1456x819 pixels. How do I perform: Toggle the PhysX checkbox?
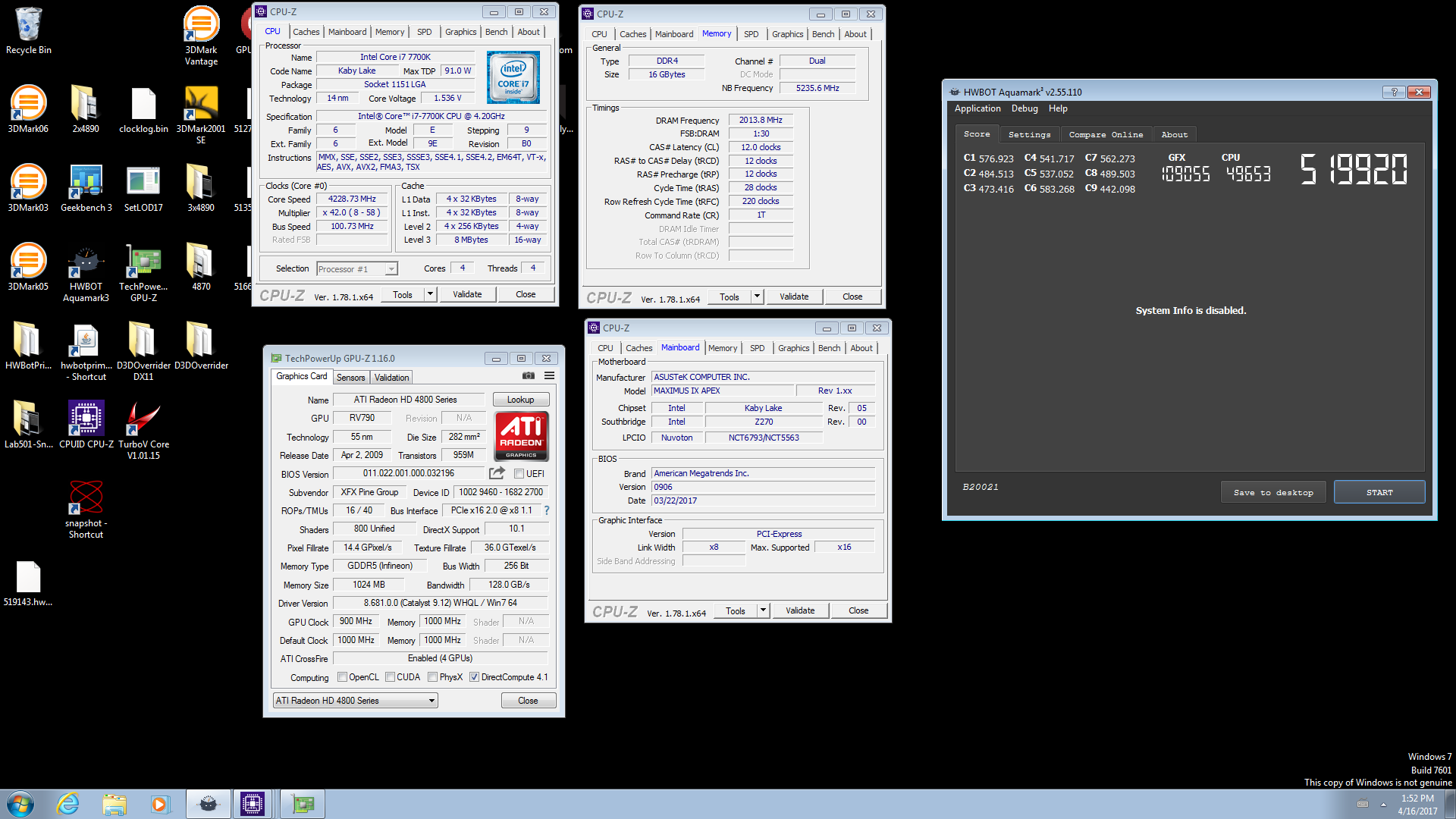pyautogui.click(x=432, y=677)
